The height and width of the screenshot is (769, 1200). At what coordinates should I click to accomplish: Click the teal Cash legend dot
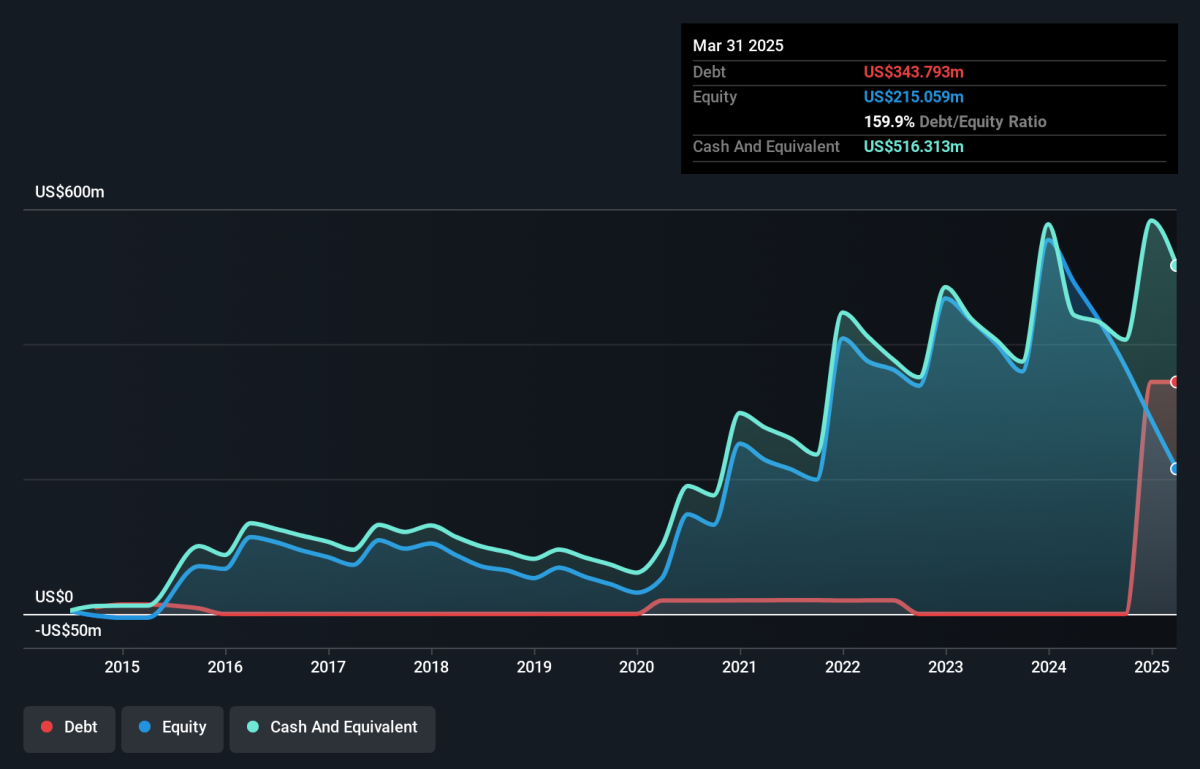[253, 728]
